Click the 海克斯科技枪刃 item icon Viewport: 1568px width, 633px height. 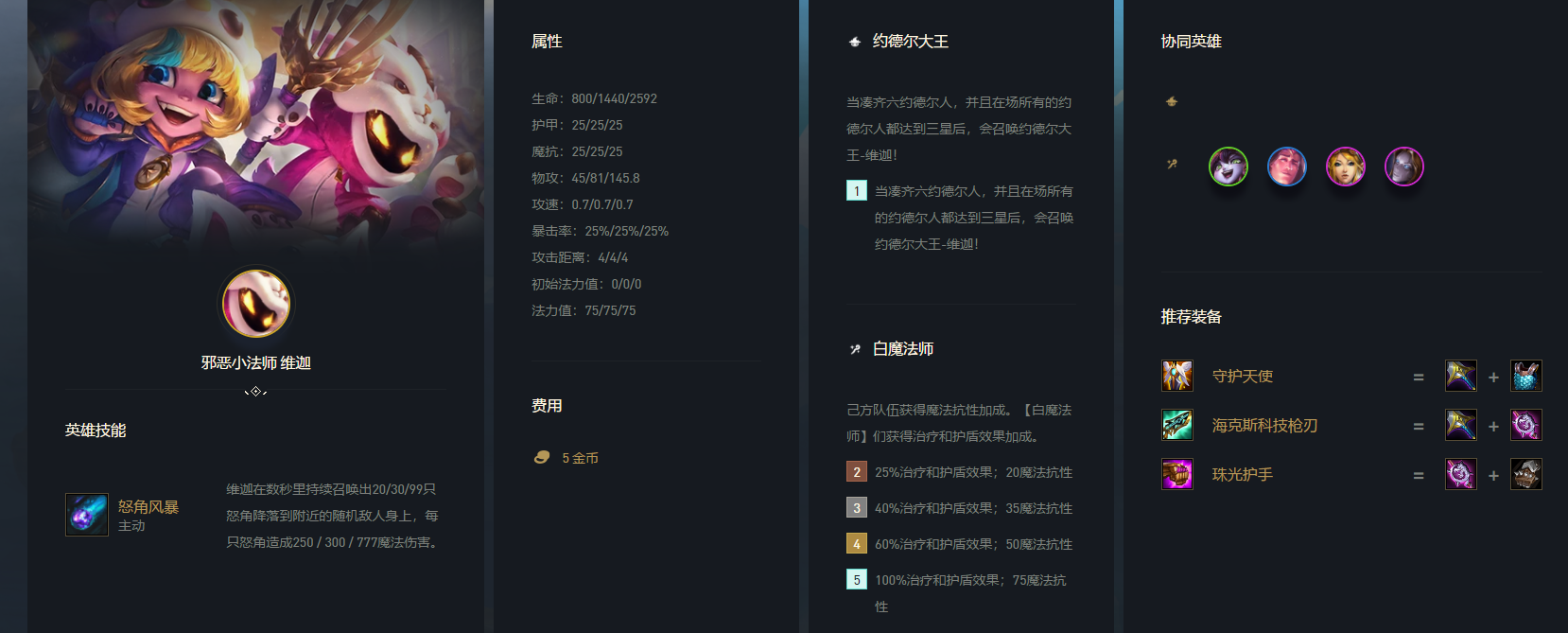coord(1177,425)
